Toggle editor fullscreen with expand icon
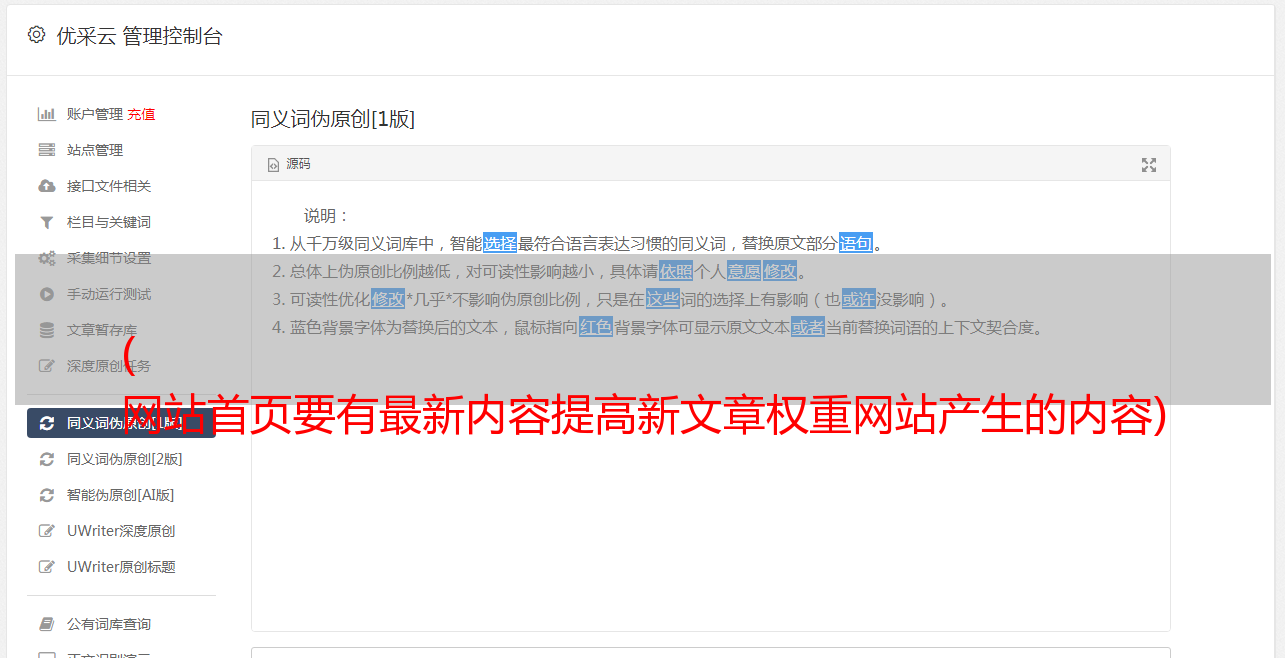This screenshot has height=658, width=1285. coord(1149,165)
